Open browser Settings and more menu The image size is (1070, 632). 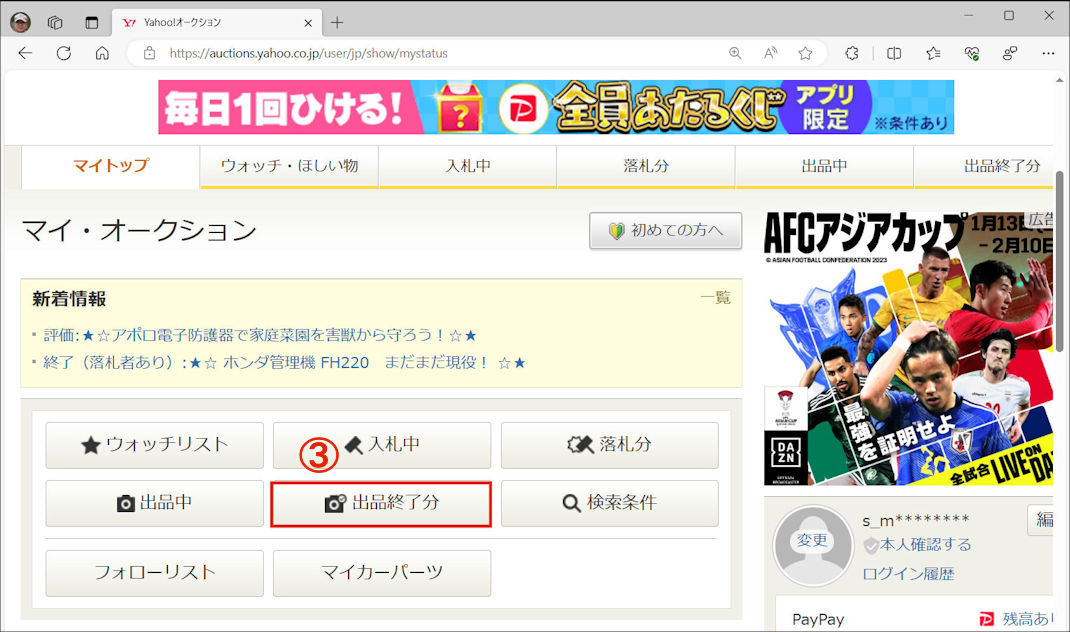(x=1047, y=53)
